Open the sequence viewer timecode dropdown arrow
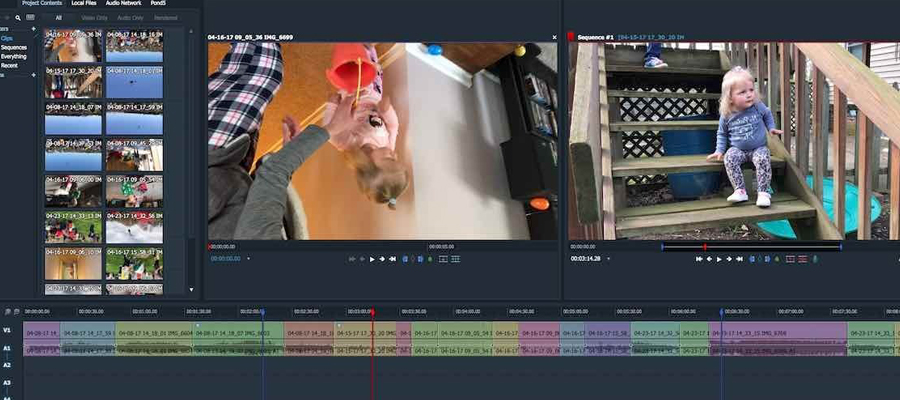The width and height of the screenshot is (900, 400). 607,259
